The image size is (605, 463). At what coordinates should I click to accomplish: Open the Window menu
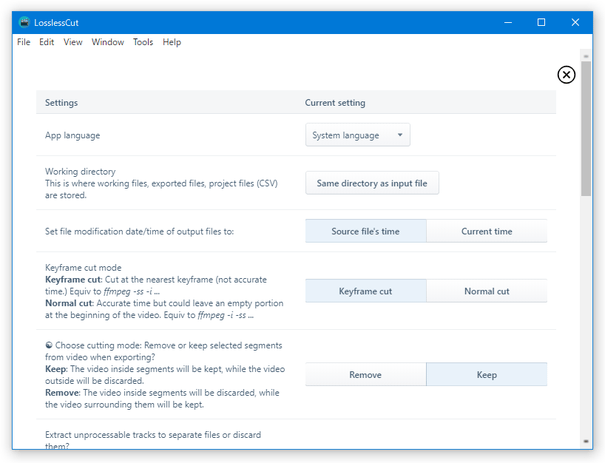point(108,42)
